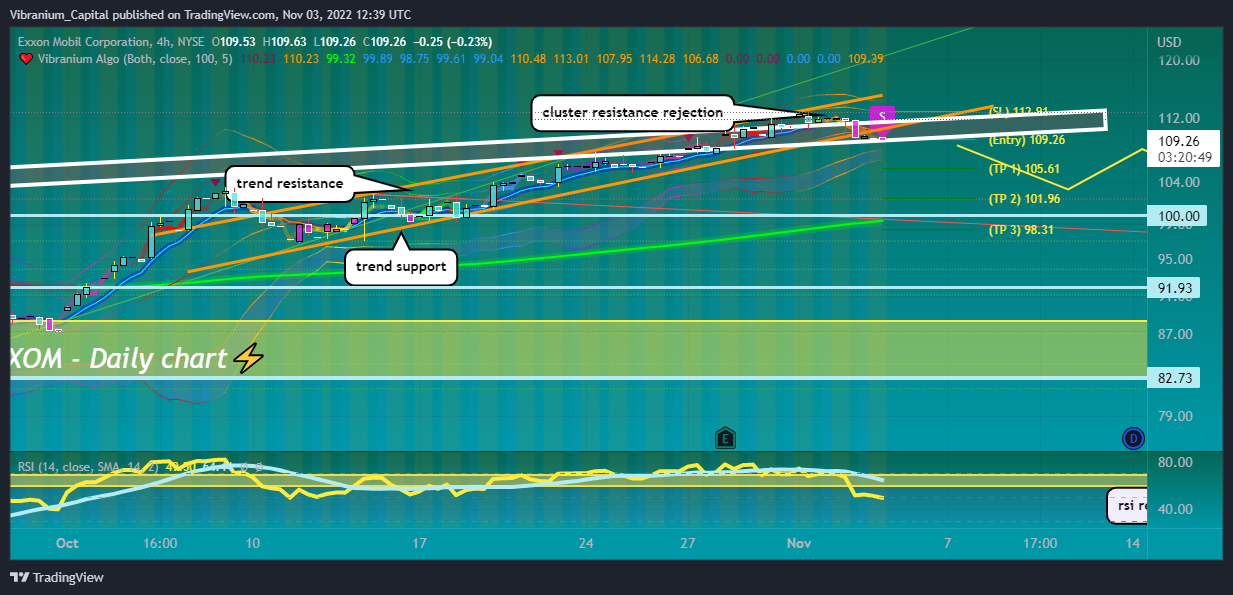Click the magenta 'S' sell signal marker
Viewport: 1233px width, 595px height.
883,116
